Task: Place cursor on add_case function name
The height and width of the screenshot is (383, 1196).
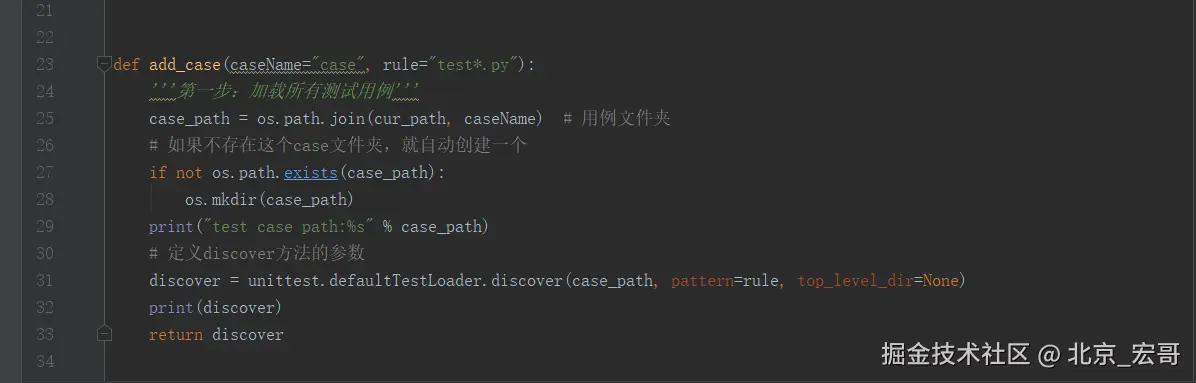Action: (185, 65)
